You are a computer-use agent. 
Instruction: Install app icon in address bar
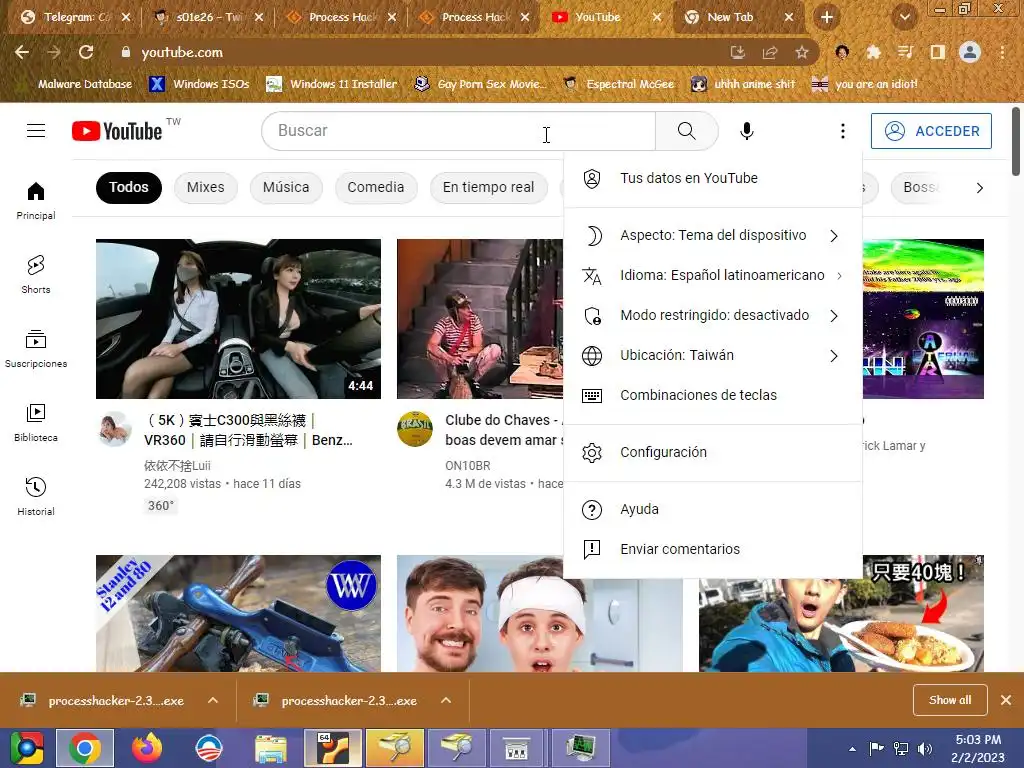pyautogui.click(x=737, y=52)
